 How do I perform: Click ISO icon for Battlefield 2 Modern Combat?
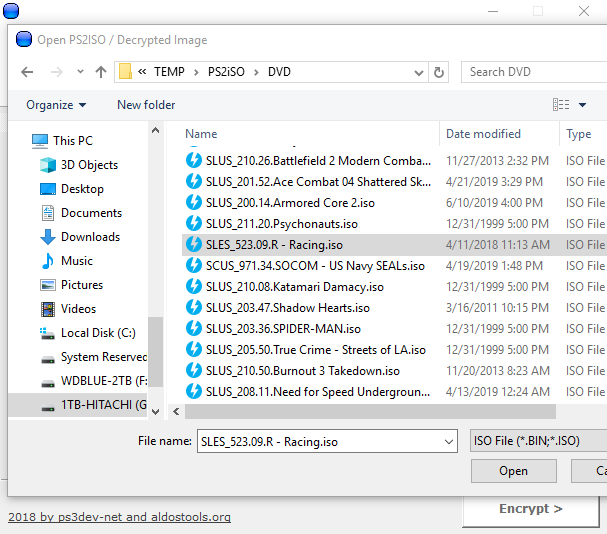[x=194, y=160]
